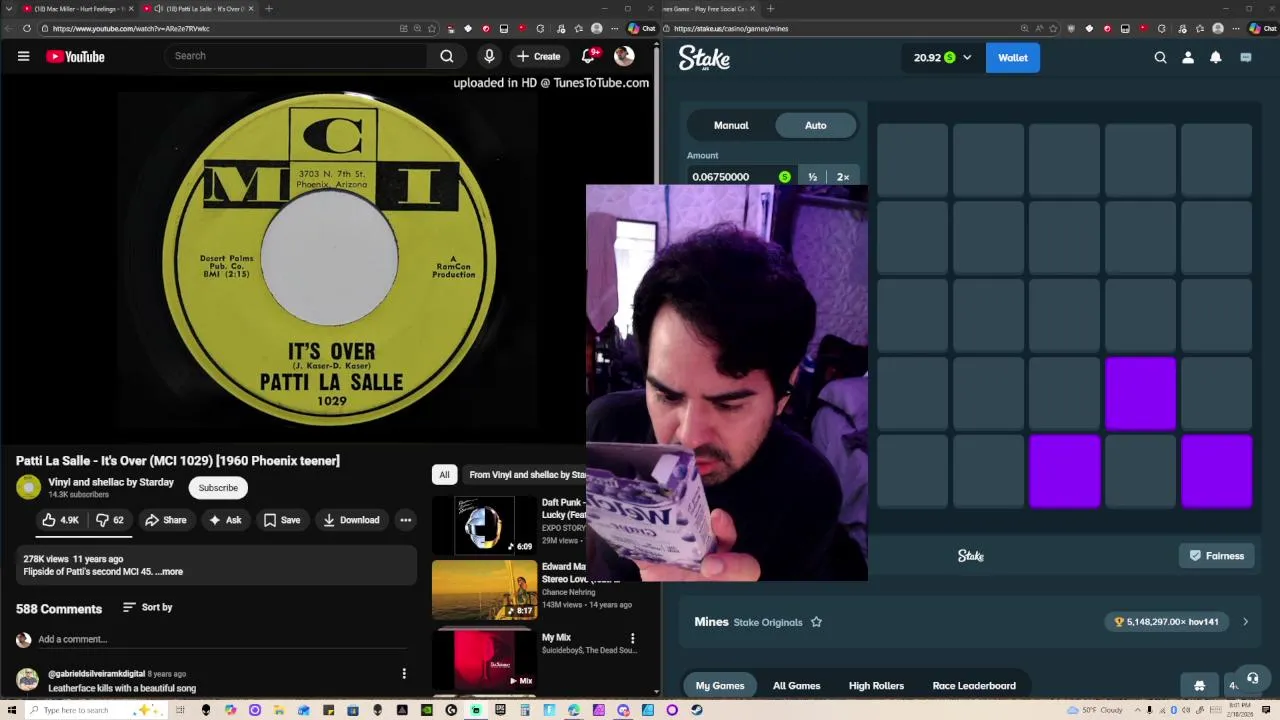Screen dimensions: 1280x720
Task: Reload the YouTube page
Action: [x=27, y=28]
